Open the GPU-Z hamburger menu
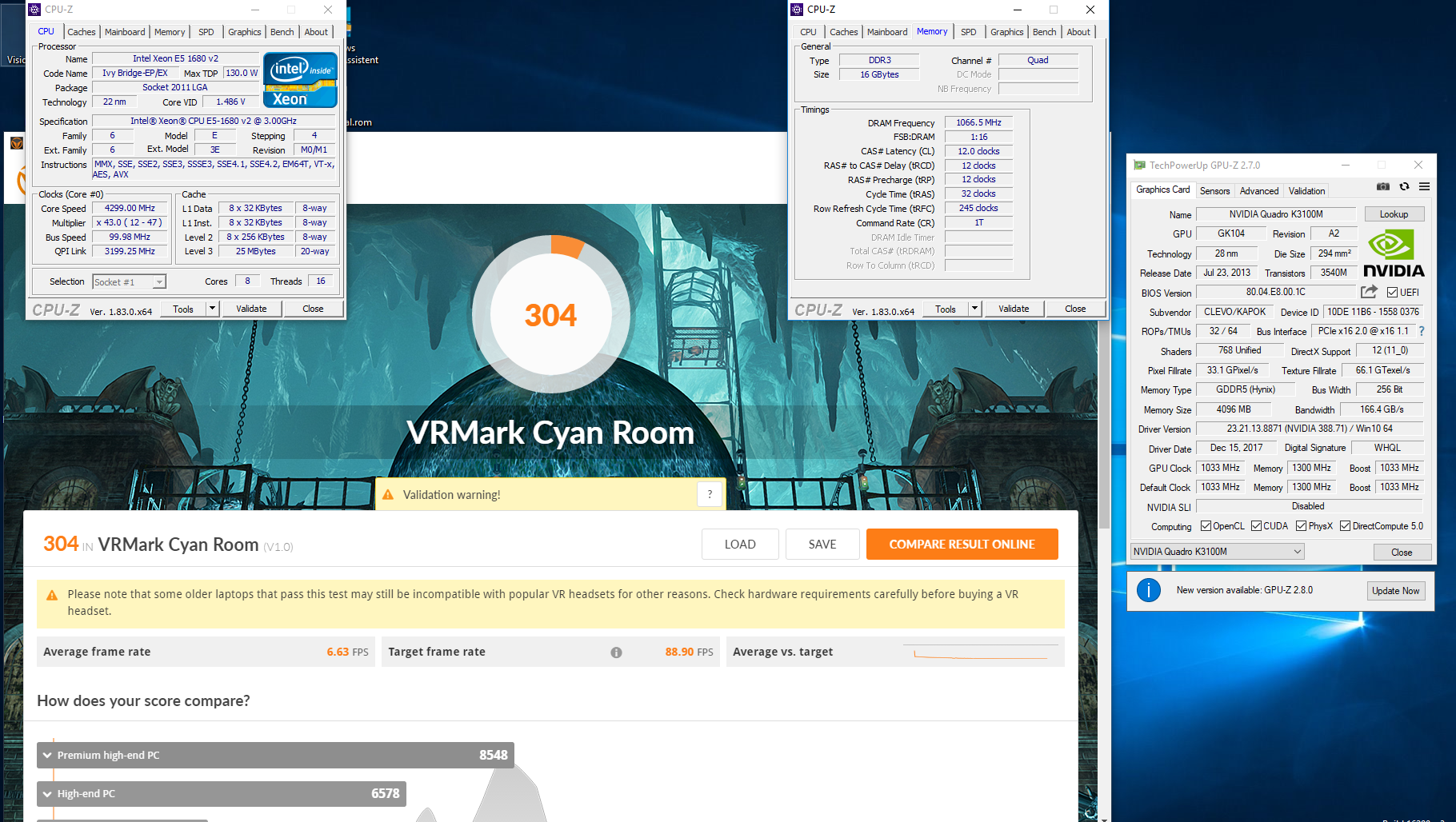 (x=1424, y=186)
